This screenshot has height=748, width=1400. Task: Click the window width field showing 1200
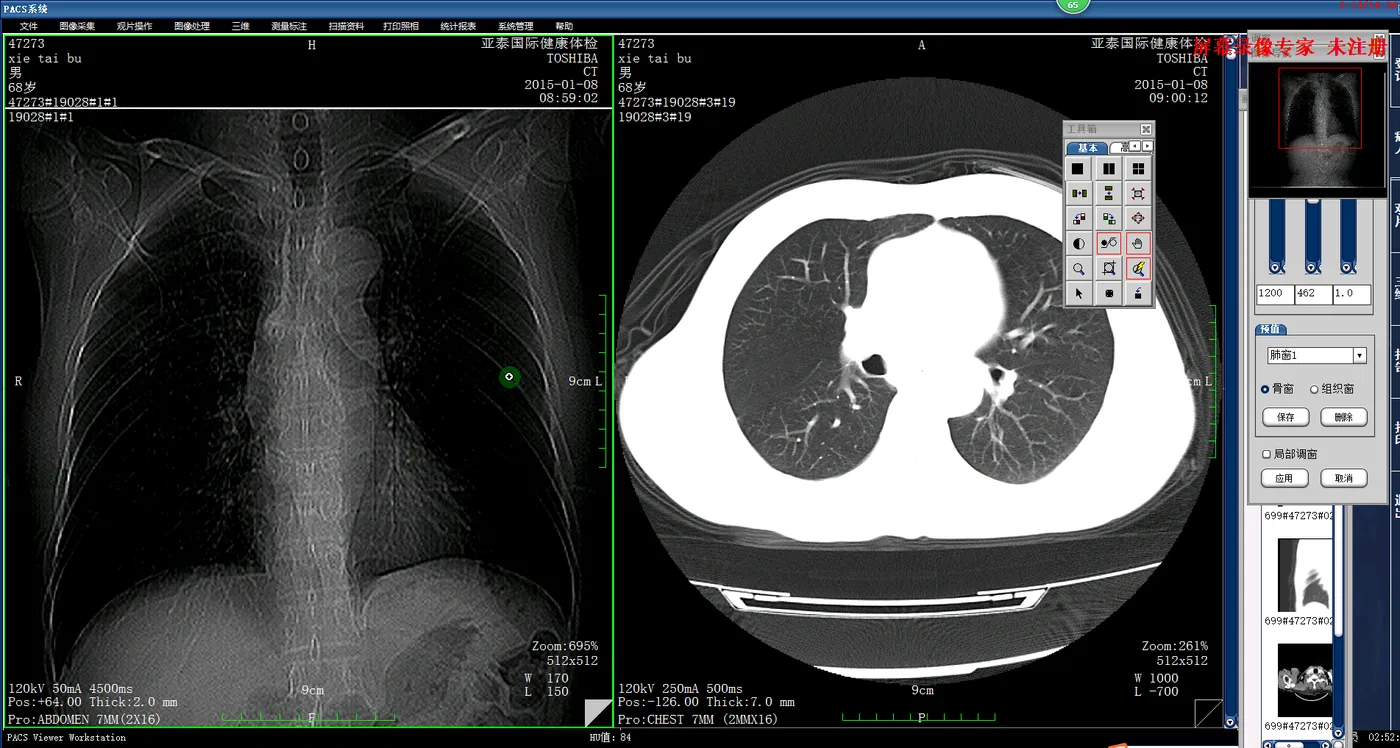pos(1275,294)
